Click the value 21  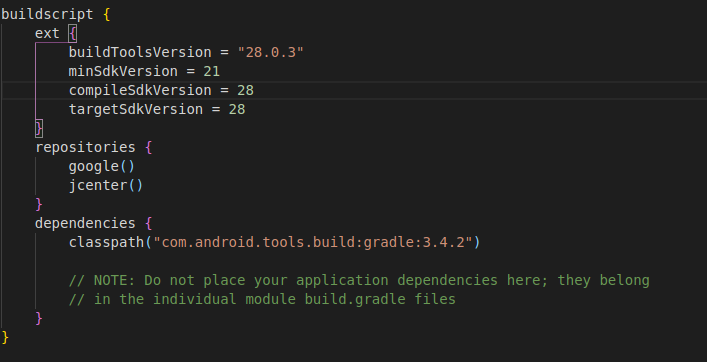tap(211, 71)
